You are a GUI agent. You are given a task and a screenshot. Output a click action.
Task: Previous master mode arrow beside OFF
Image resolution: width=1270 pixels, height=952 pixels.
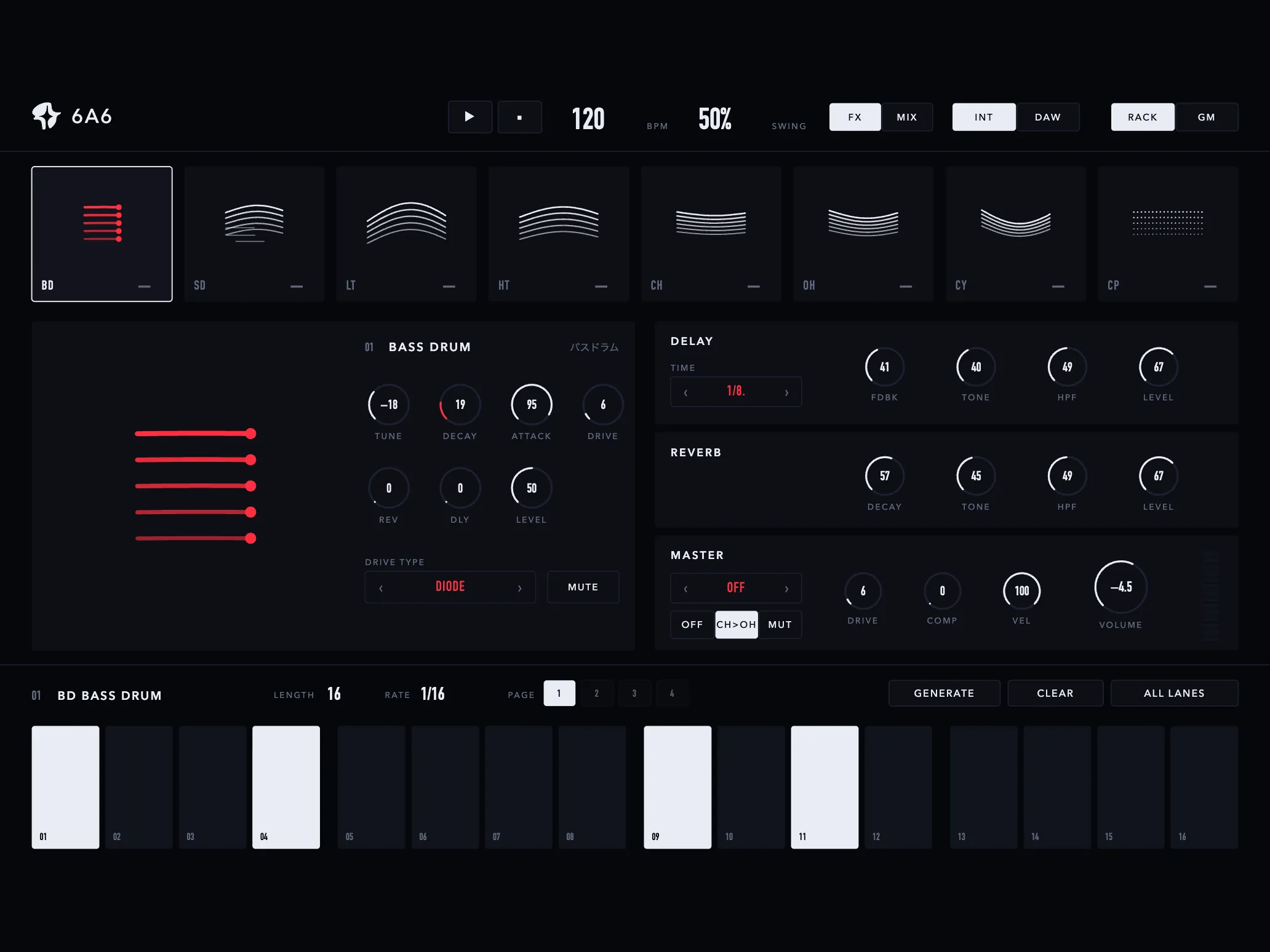click(x=686, y=589)
